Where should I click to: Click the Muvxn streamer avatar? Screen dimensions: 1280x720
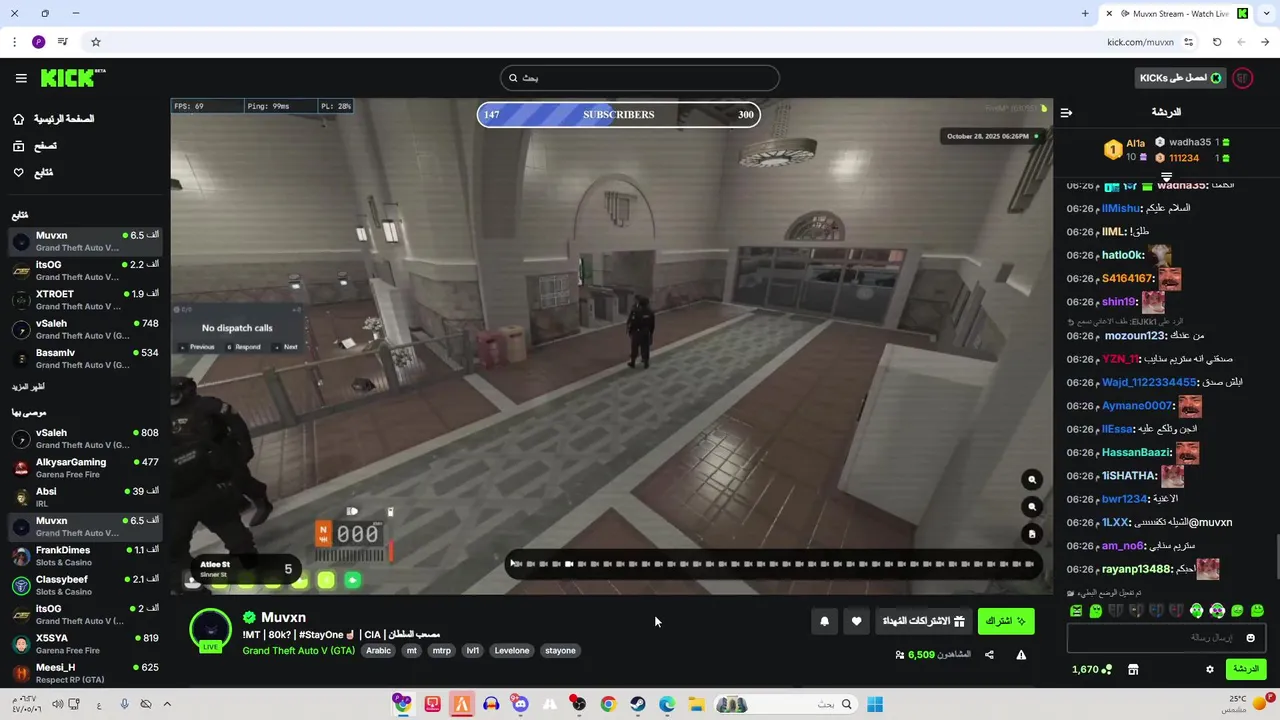pos(211,630)
